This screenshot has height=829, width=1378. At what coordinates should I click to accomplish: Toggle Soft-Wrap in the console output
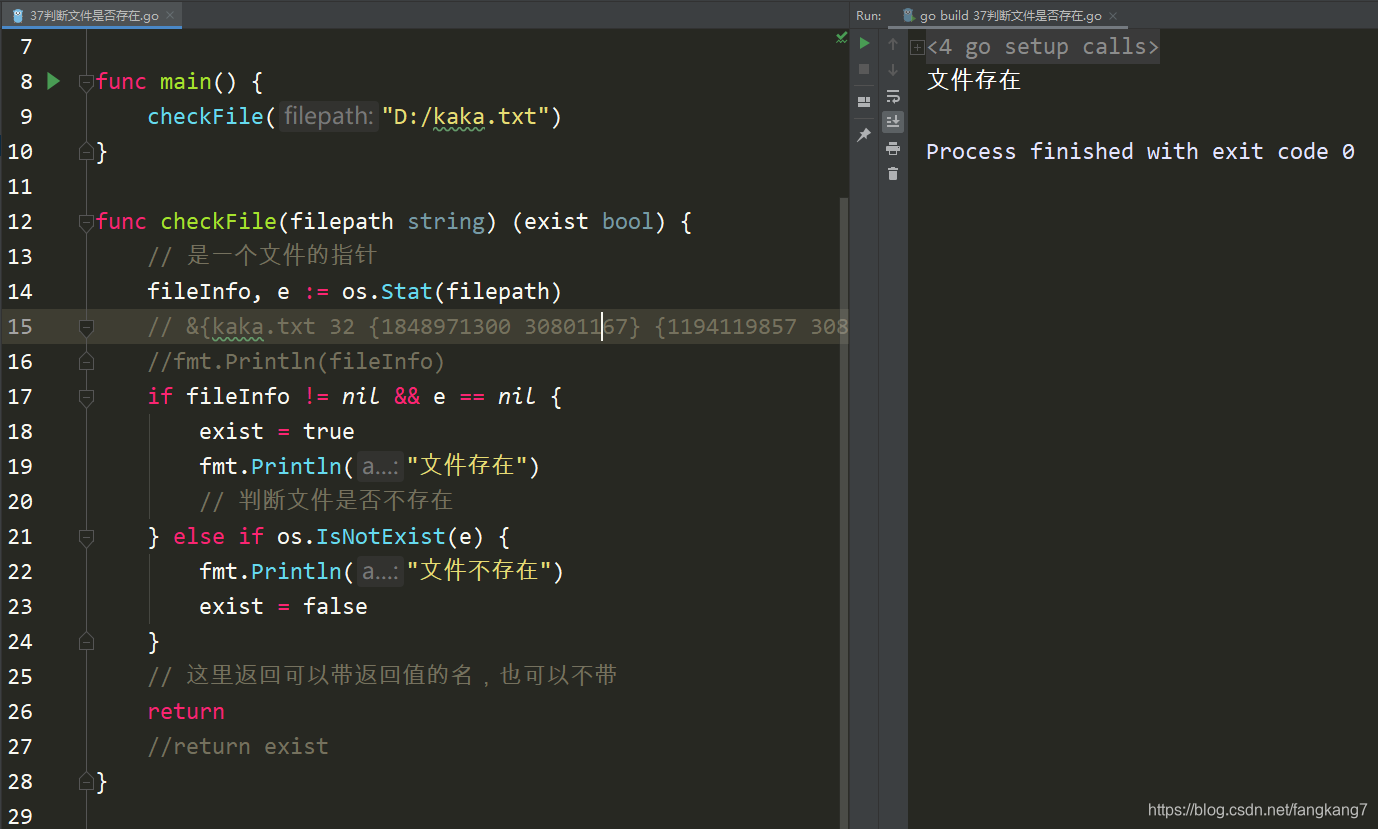893,96
